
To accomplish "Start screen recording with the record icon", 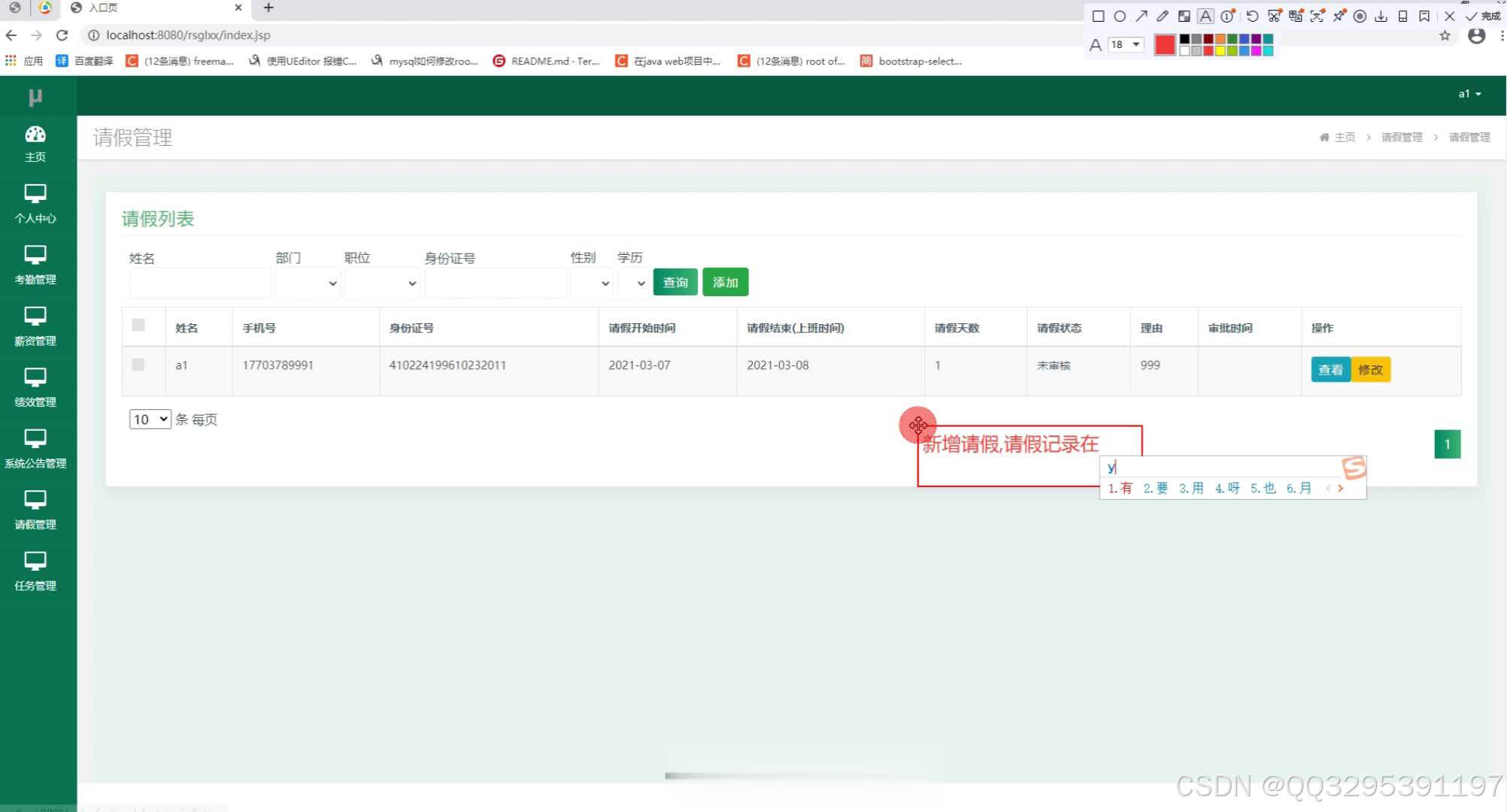I will click(x=1360, y=16).
